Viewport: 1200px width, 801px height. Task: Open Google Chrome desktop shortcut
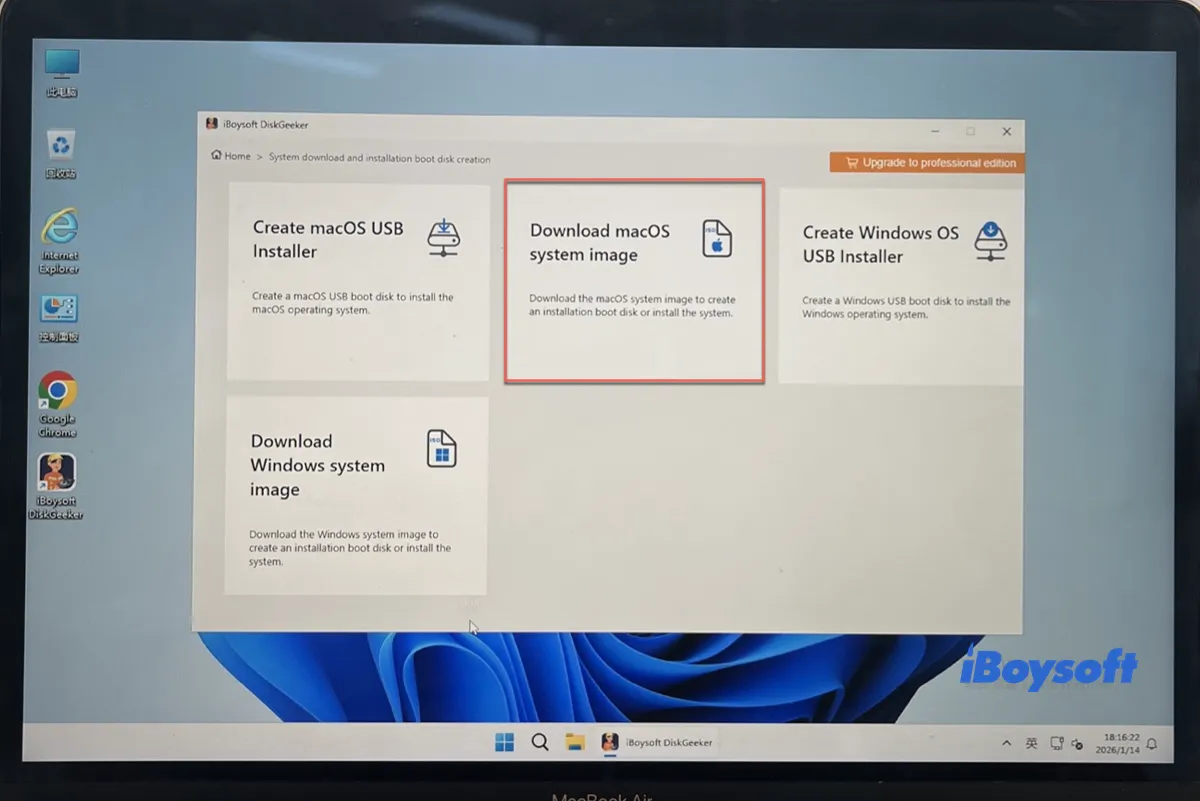coord(58,405)
